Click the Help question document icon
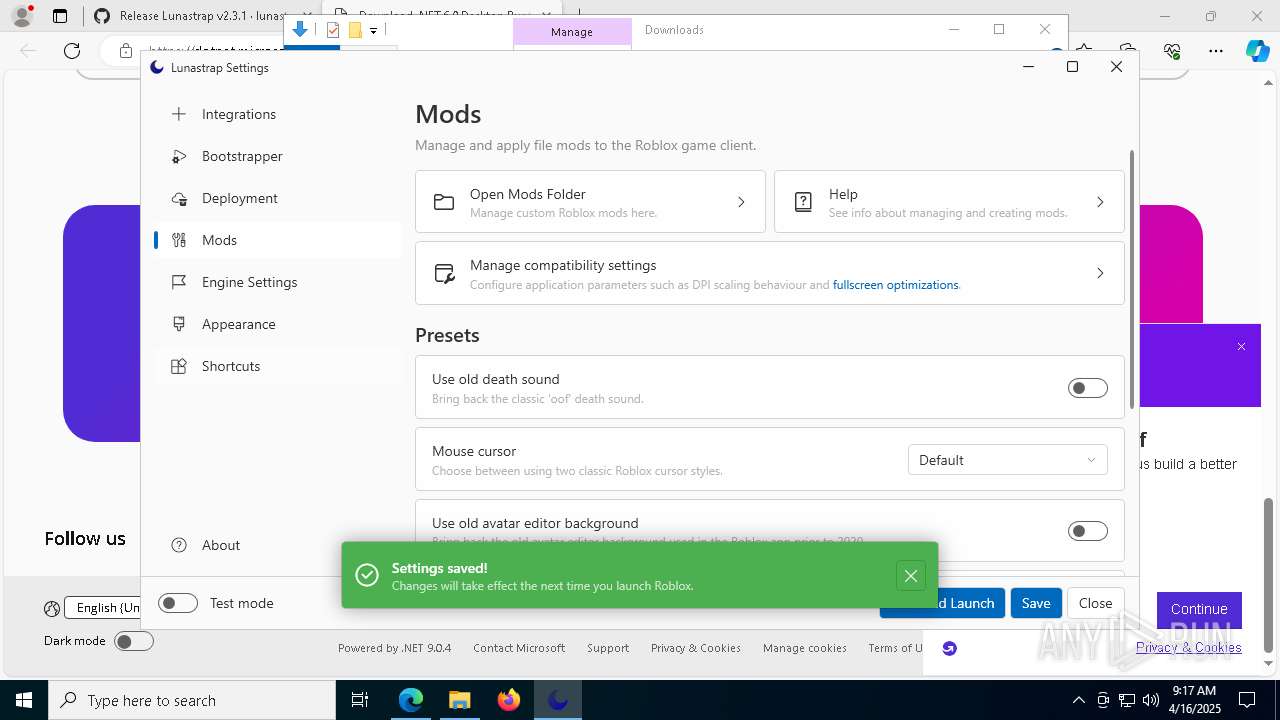Viewport: 1280px width, 720px height. coord(803,202)
